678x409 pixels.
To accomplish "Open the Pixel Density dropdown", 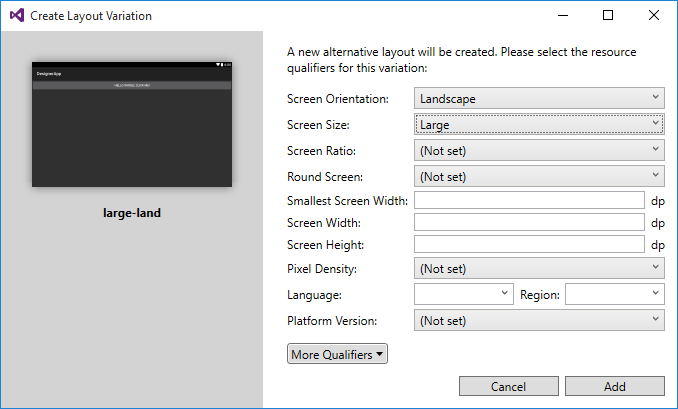I will (x=539, y=268).
